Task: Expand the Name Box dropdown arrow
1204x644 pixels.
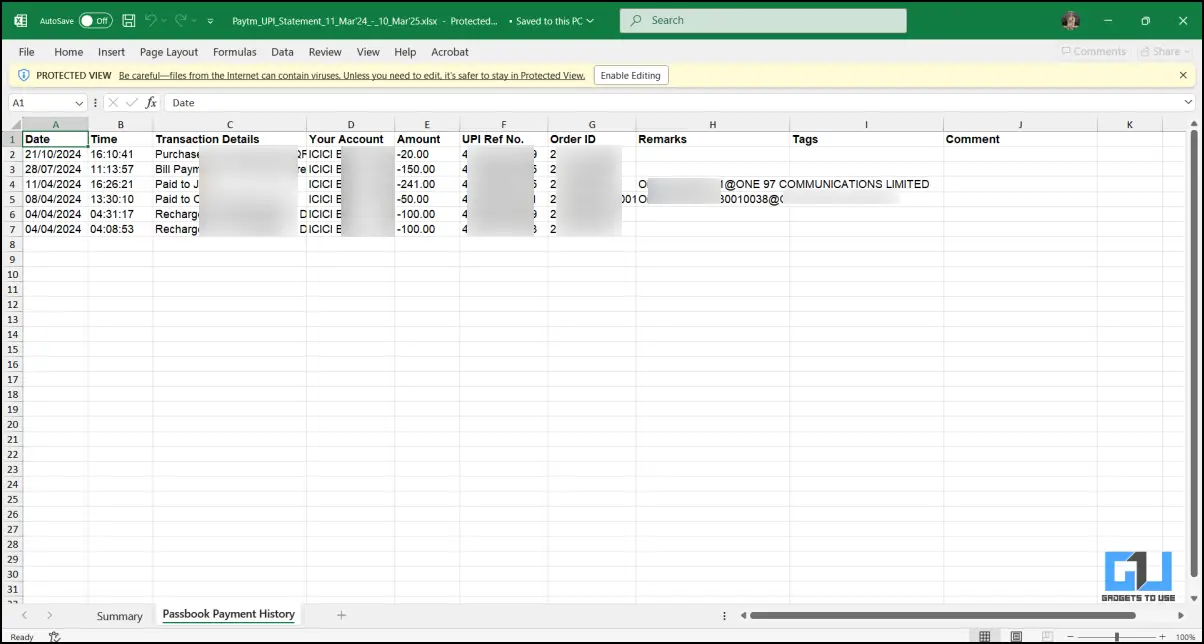Action: 79,103
